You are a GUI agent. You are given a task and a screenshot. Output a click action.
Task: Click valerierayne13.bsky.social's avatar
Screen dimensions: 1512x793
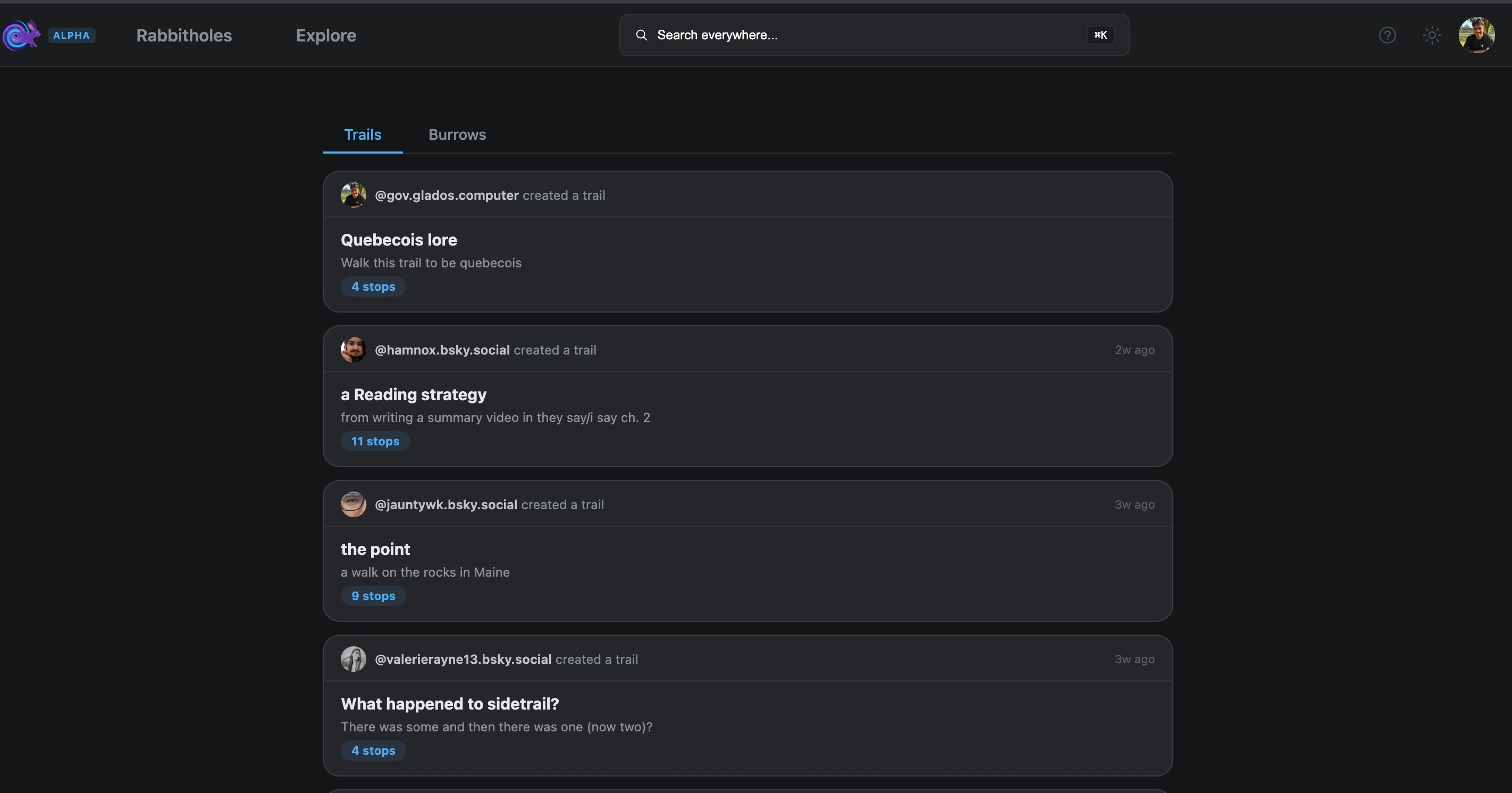[354, 659]
